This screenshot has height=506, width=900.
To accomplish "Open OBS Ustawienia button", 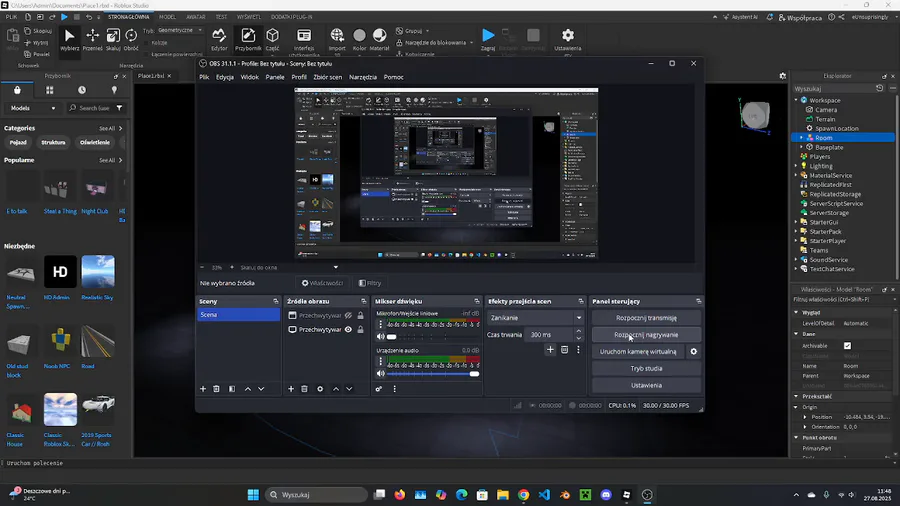I will click(x=646, y=386).
